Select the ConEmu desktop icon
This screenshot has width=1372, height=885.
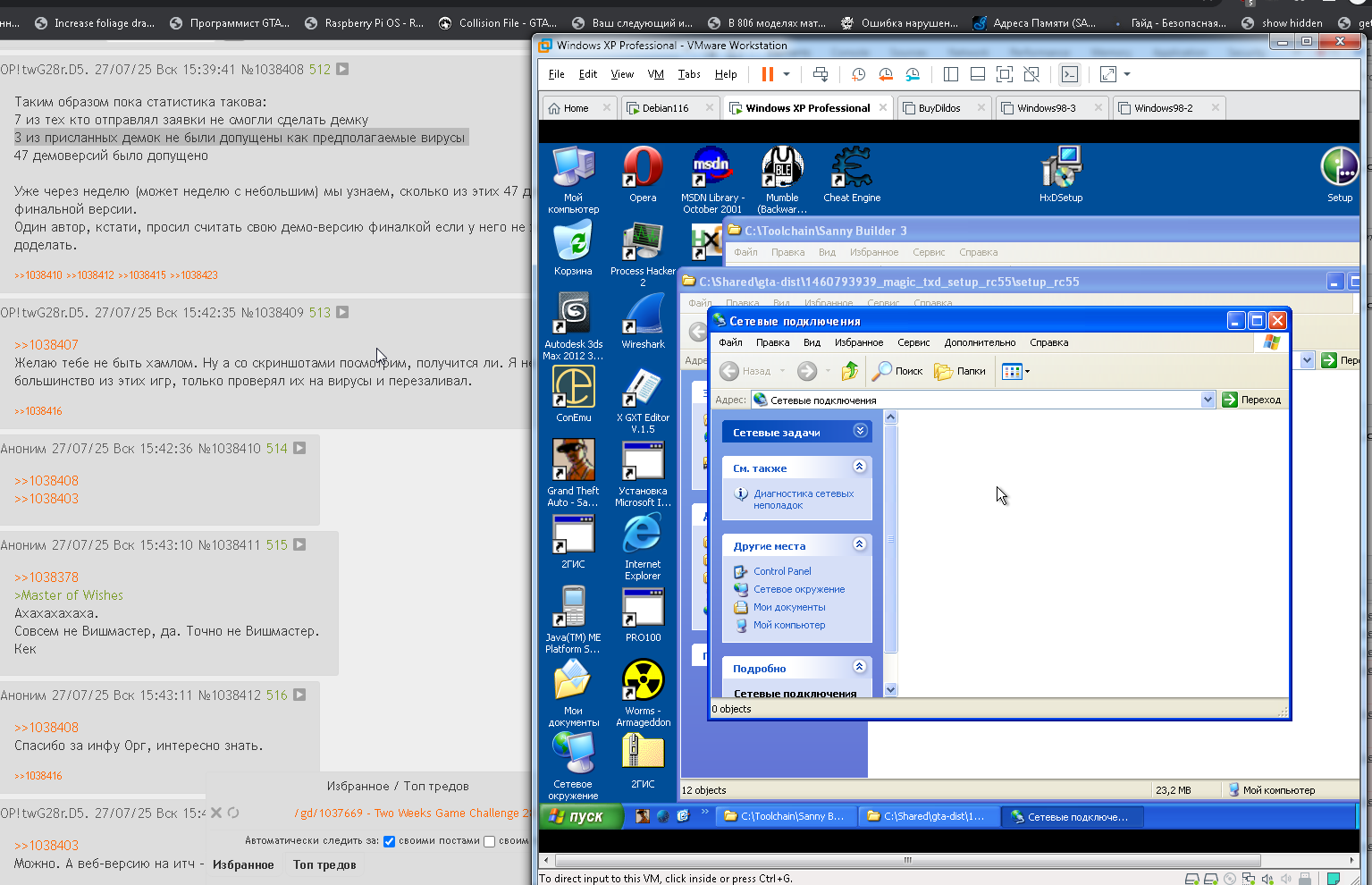[x=573, y=394]
